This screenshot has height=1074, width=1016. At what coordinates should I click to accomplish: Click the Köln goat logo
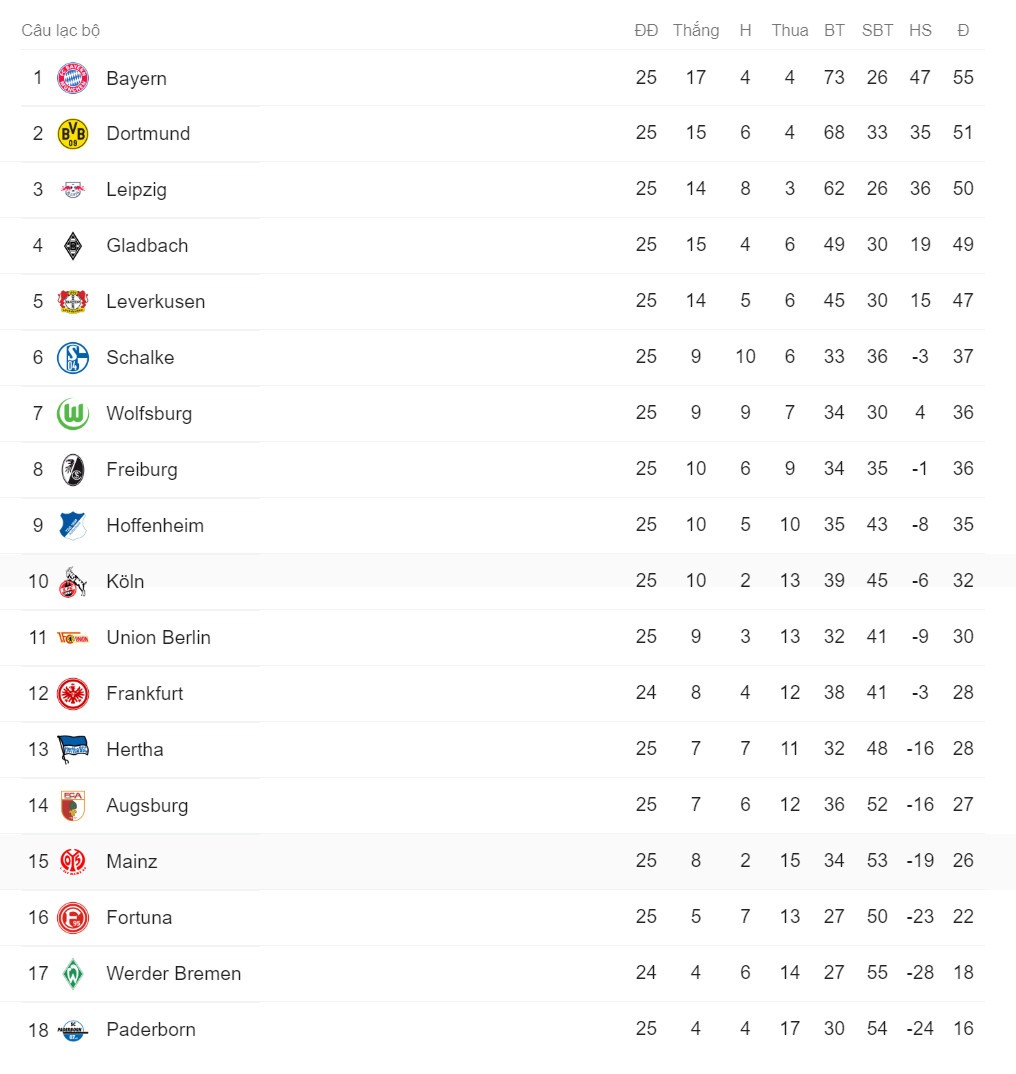click(73, 582)
